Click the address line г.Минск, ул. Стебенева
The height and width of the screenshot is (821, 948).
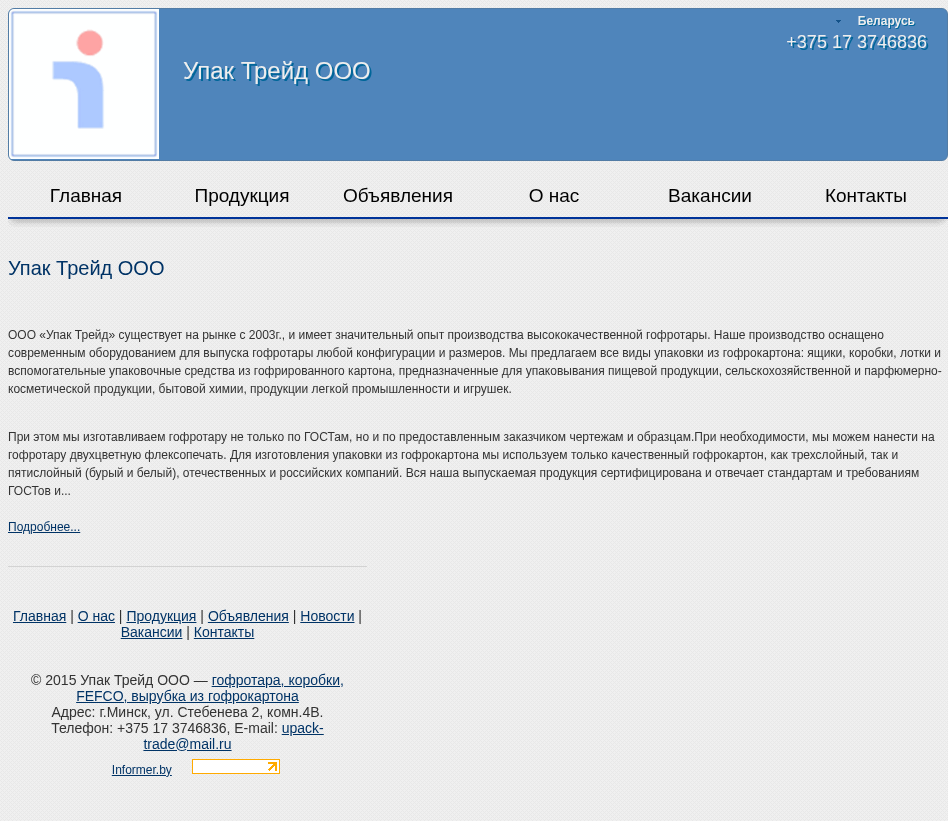[187, 712]
